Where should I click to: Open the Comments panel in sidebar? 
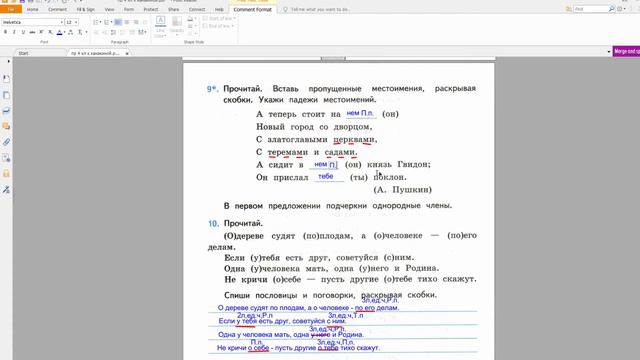pyautogui.click(x=6, y=126)
